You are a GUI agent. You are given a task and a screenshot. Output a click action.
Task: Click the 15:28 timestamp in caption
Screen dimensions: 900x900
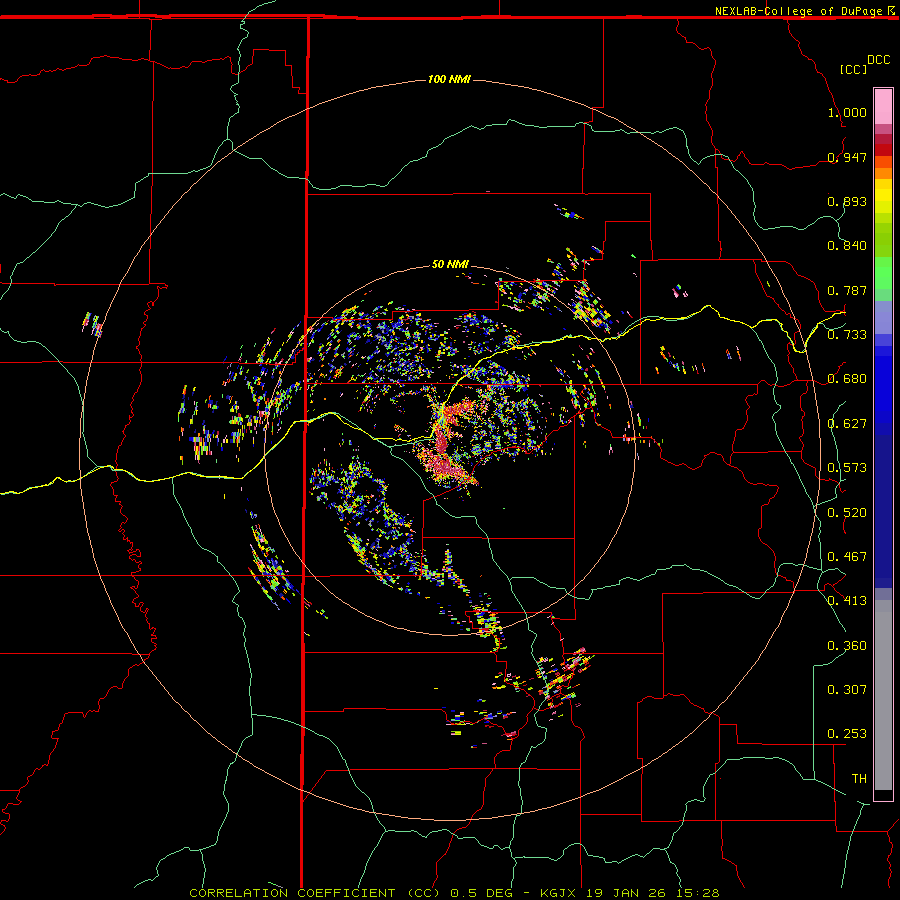[x=697, y=893]
